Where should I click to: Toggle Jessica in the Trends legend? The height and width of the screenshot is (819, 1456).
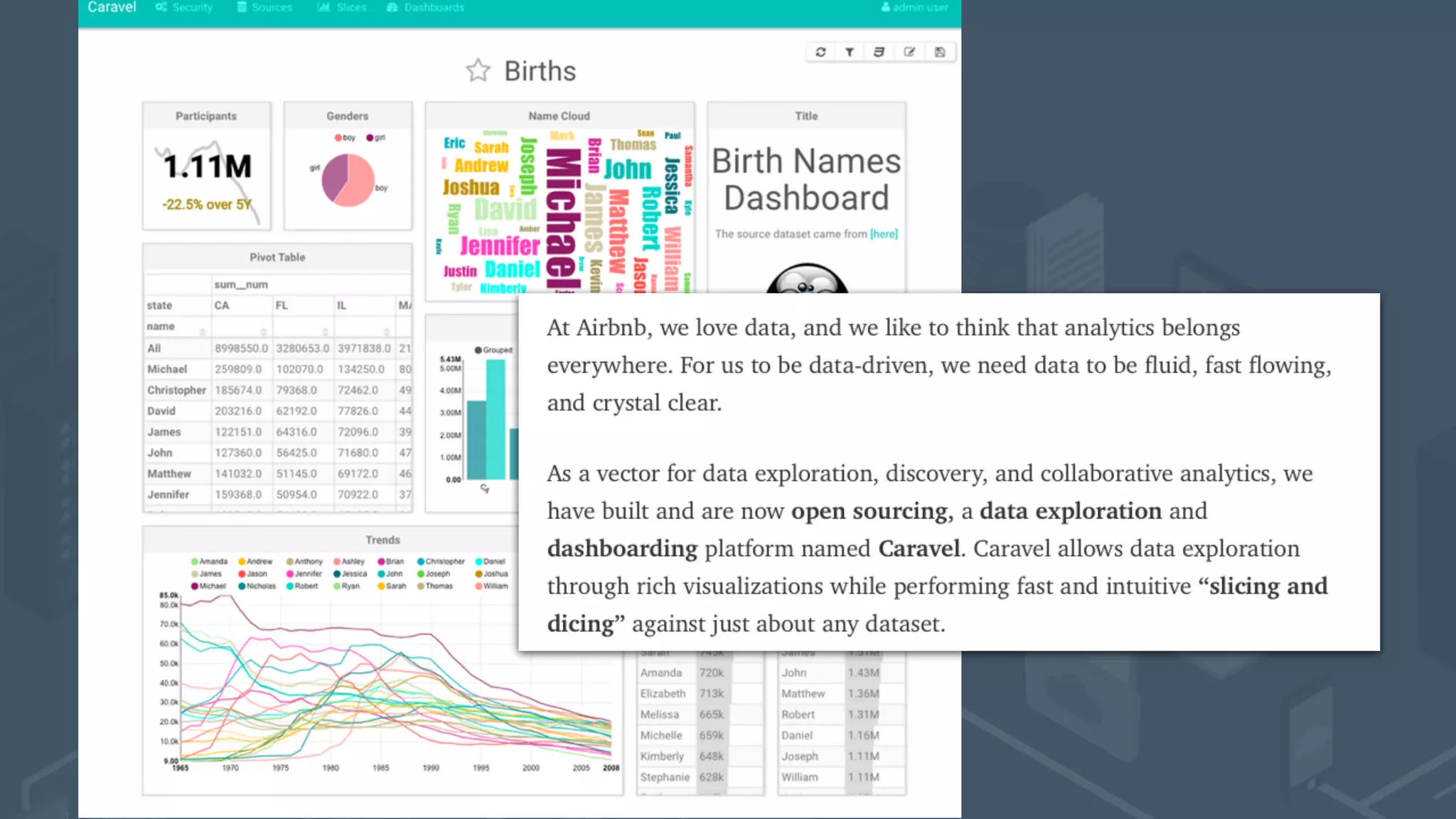[x=350, y=574]
